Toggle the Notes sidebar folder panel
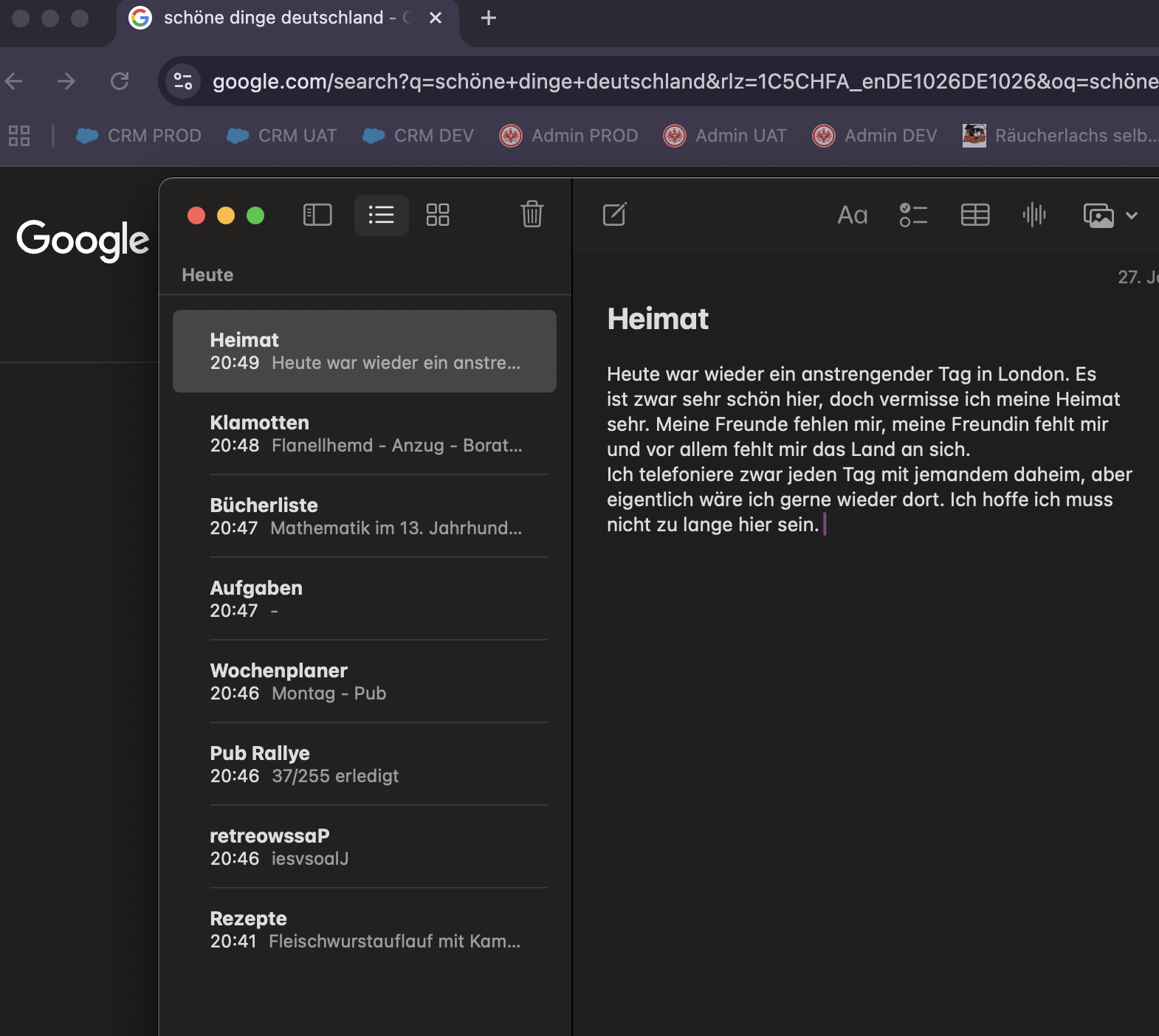 (x=317, y=215)
